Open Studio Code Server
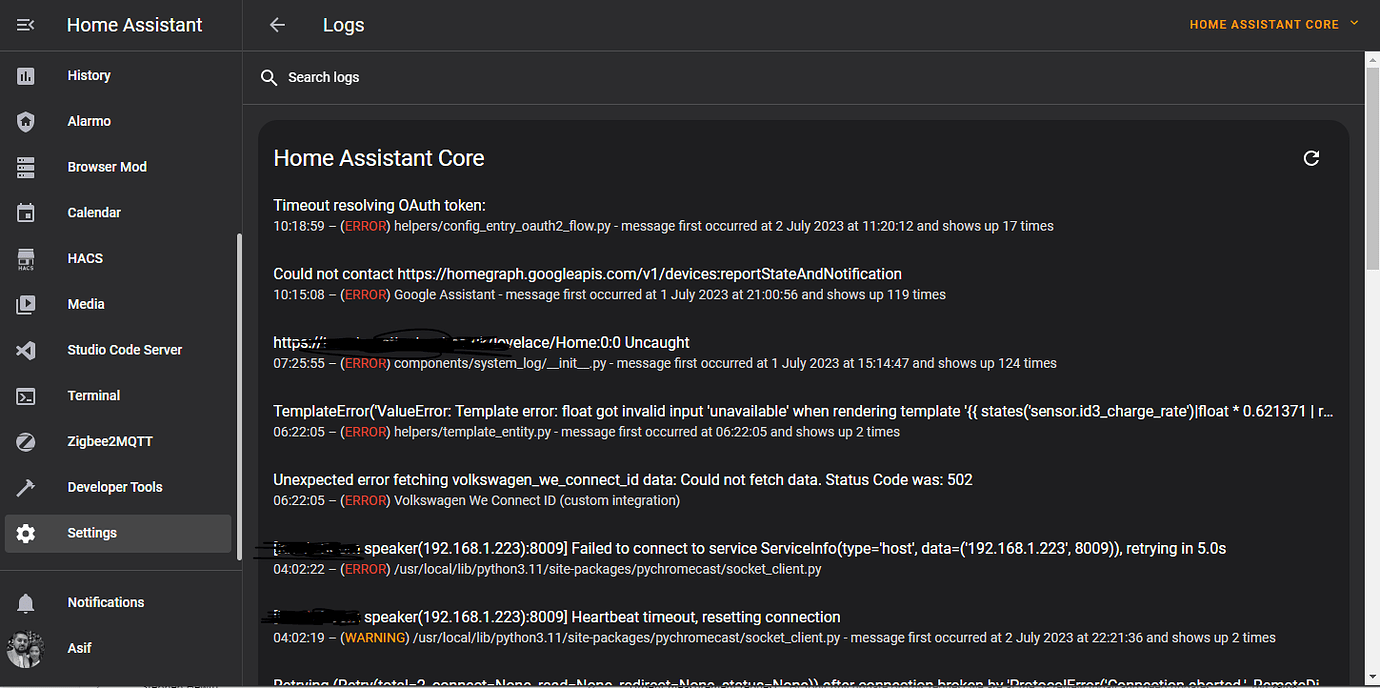Image resolution: width=1380 pixels, height=688 pixels. click(x=124, y=350)
